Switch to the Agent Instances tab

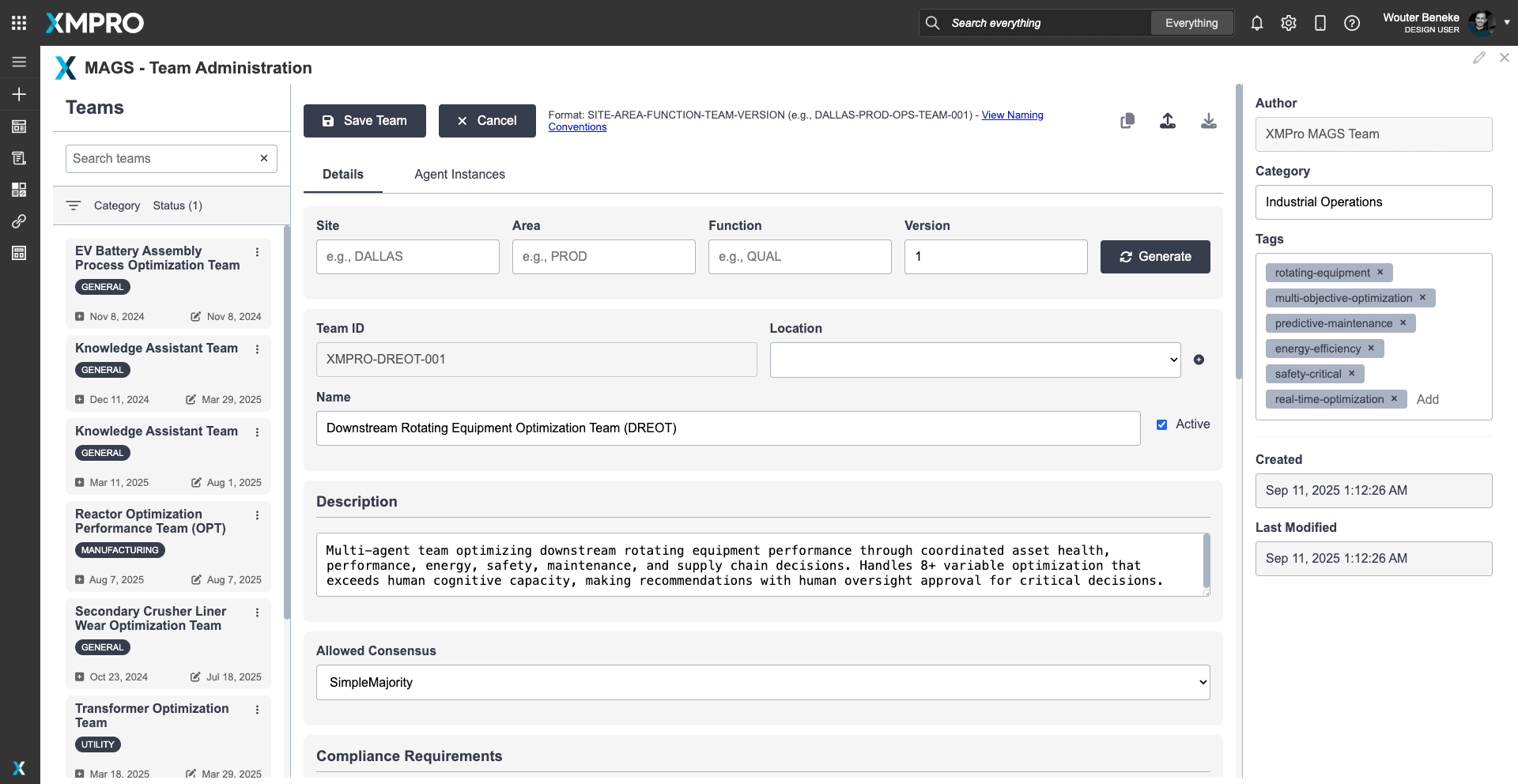point(459,175)
